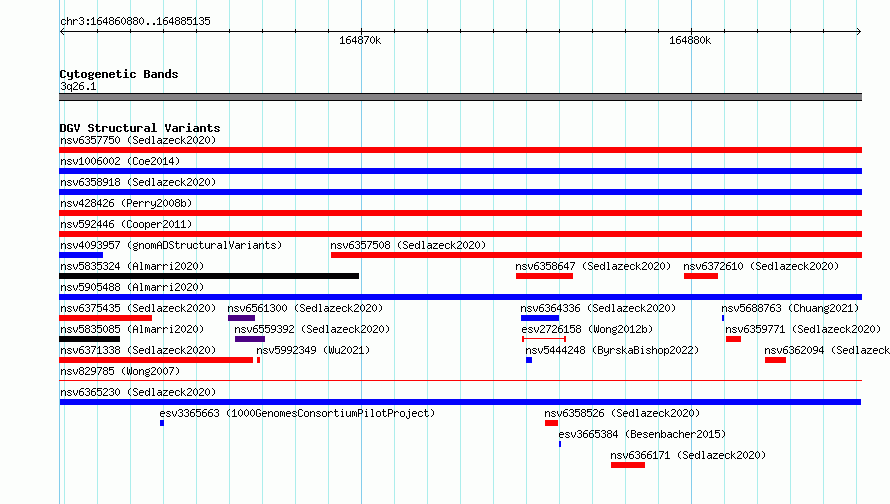Open nsv6358647 (Sedlazeck2020) label
The image size is (890, 504).
click(x=593, y=266)
